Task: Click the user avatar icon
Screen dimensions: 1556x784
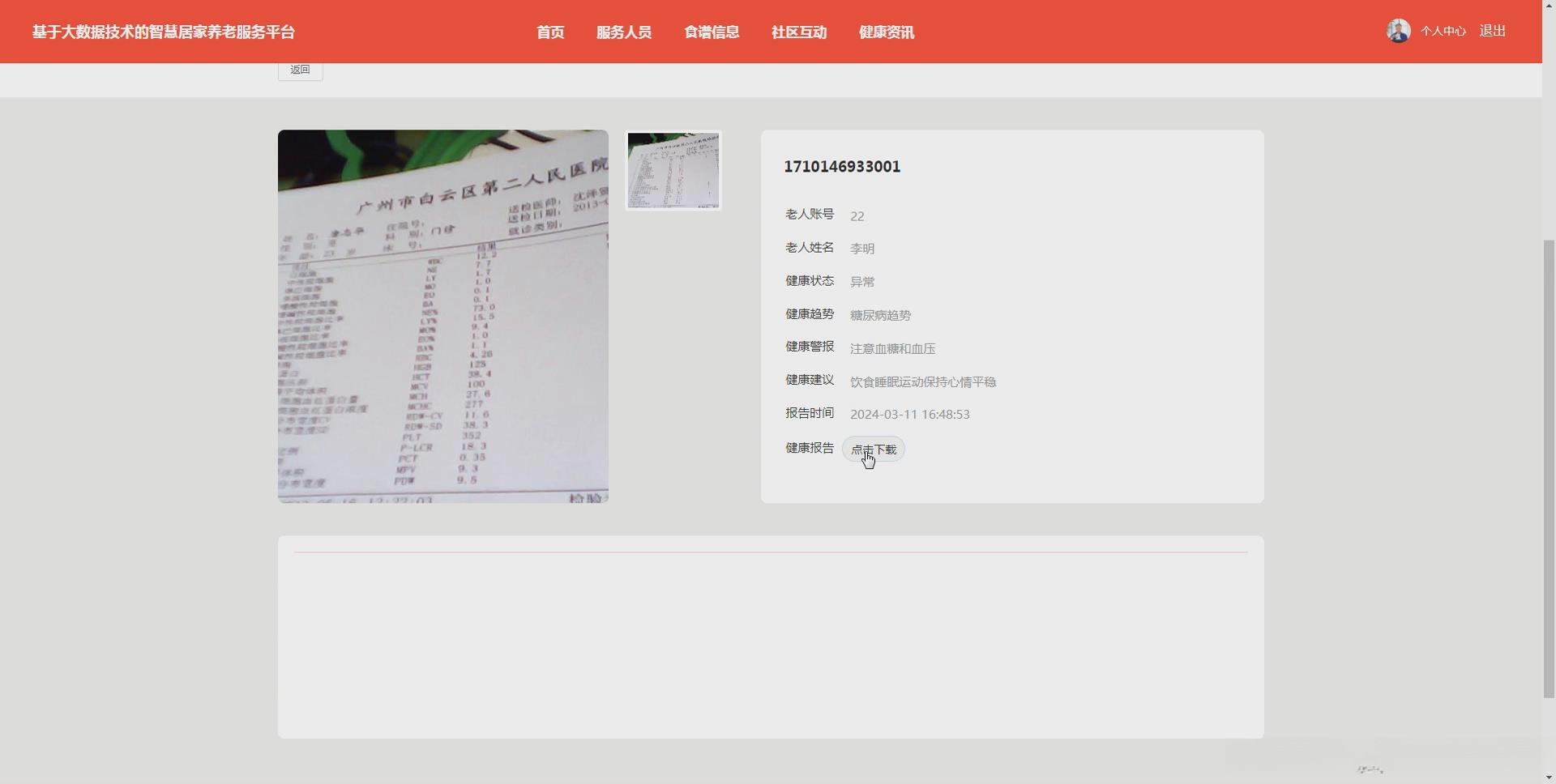Action: coord(1398,30)
